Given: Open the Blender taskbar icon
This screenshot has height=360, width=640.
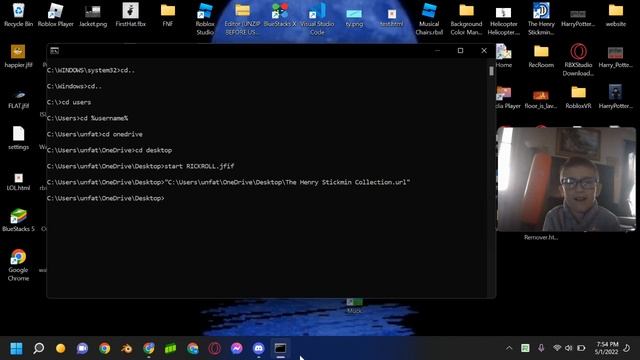Looking at the screenshot, I should 127,348.
